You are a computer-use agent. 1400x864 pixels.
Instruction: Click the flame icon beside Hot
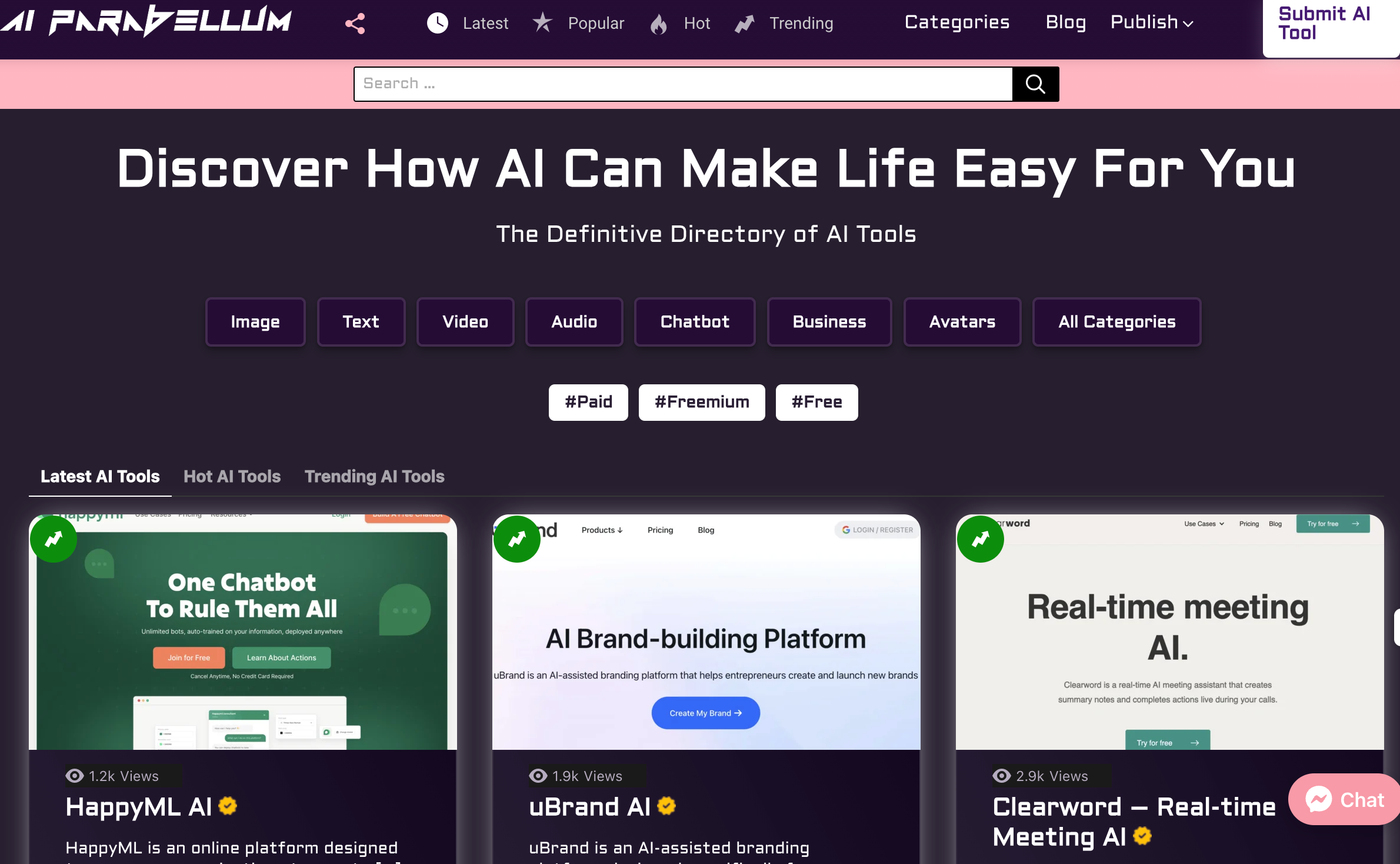coord(659,24)
